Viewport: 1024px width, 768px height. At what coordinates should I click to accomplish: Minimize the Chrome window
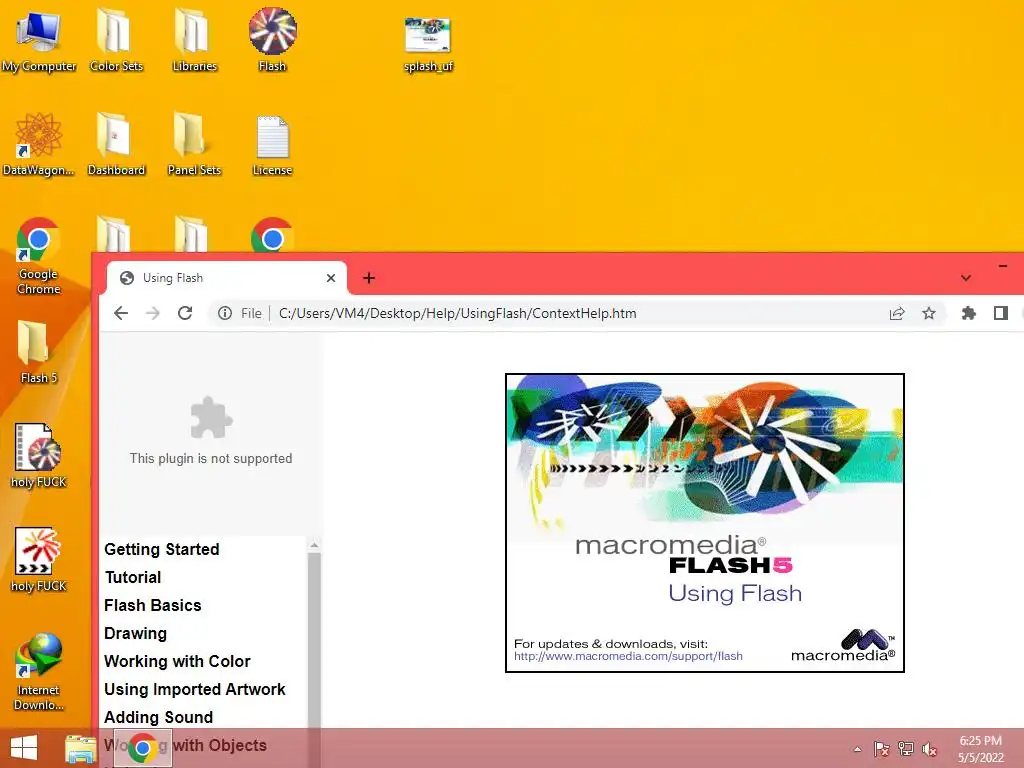[x=1002, y=266]
